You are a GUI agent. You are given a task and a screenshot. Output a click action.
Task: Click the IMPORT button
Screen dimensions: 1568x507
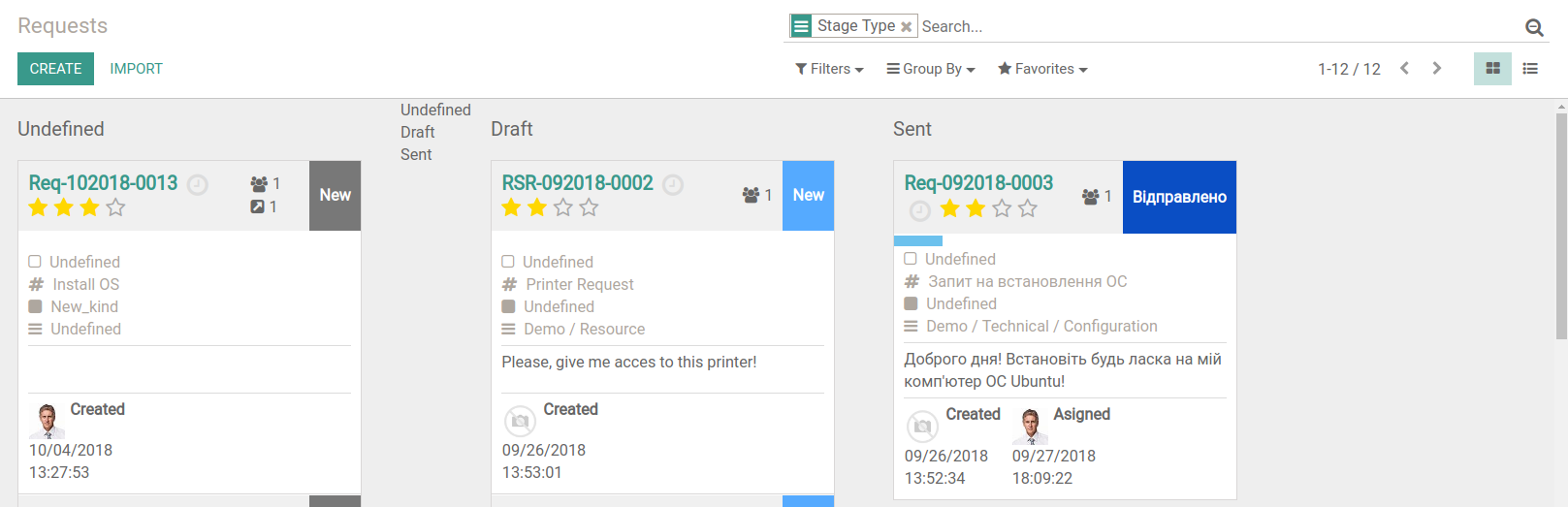click(x=136, y=69)
